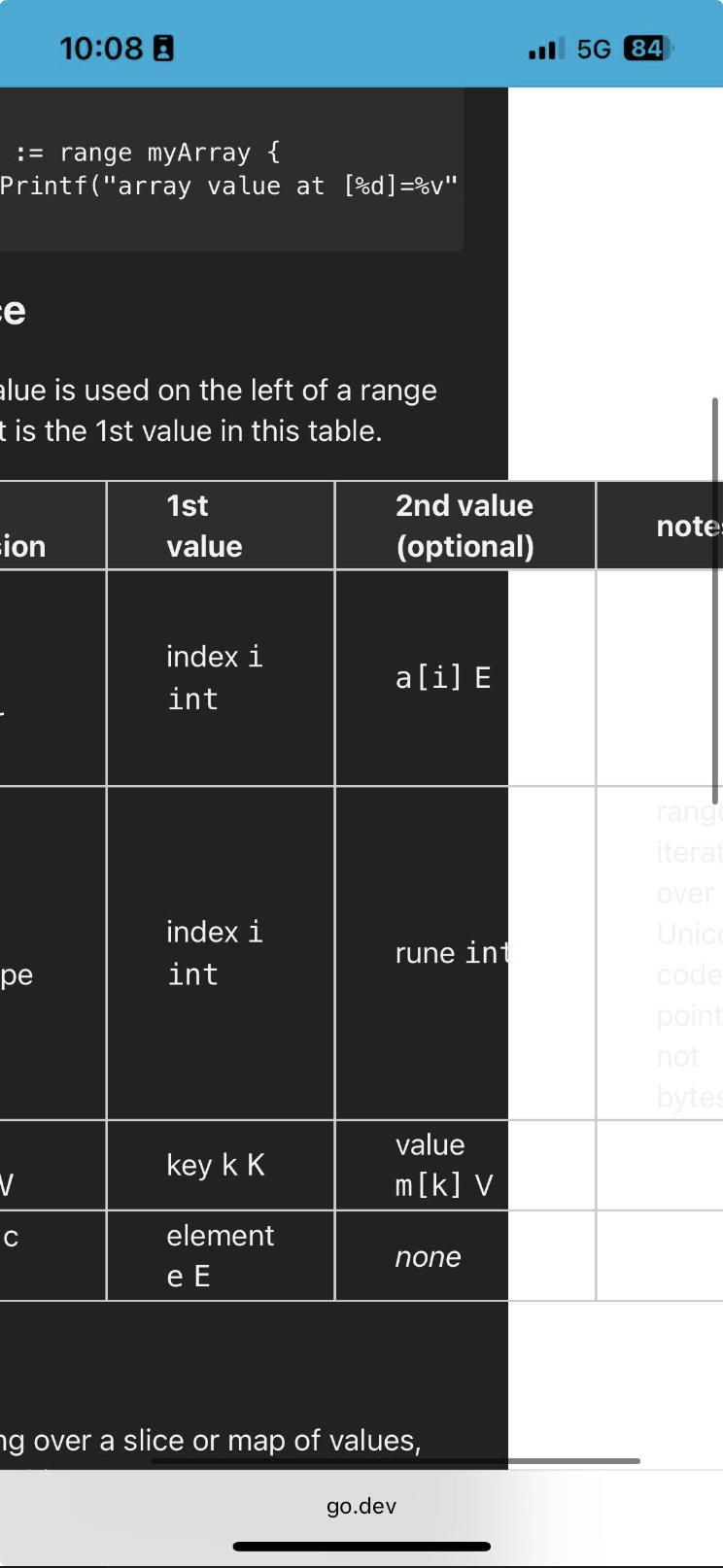The height and width of the screenshot is (1568, 723).
Task: Tap the ID card icon beside time
Action: point(164,49)
